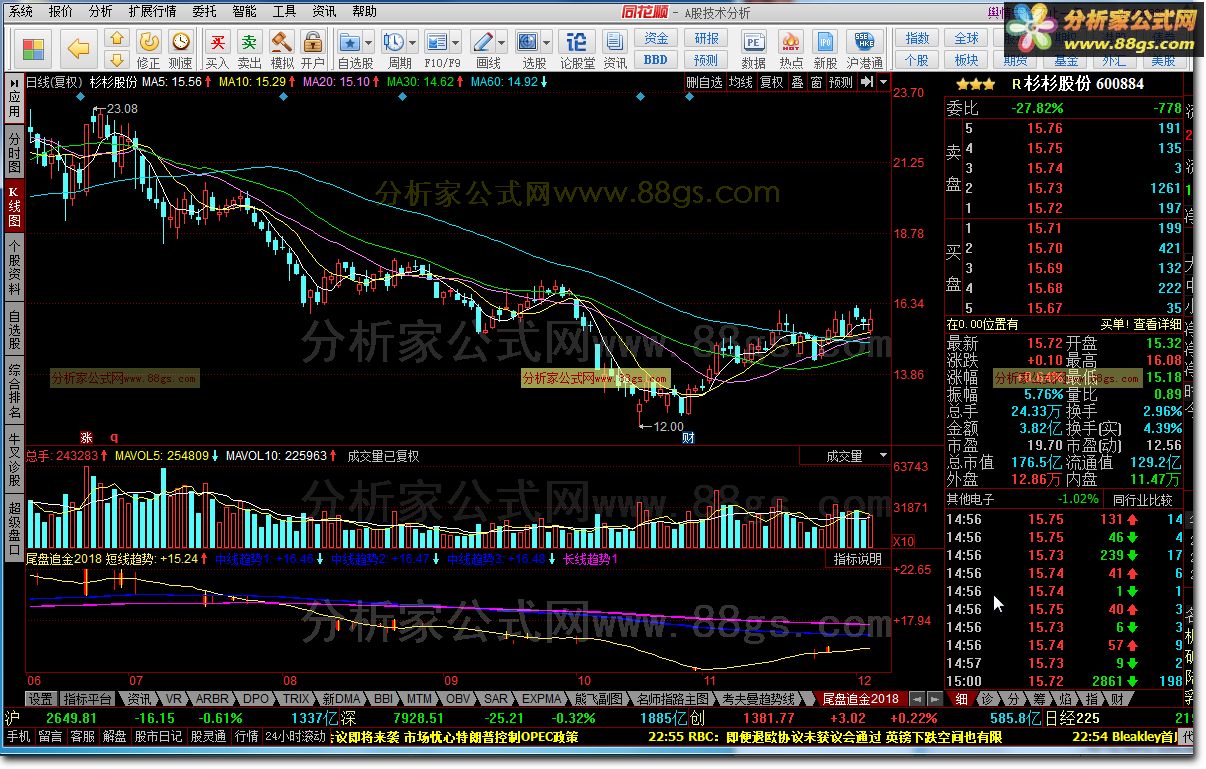Screen dimensions: 1206x769
Task: Switch to the 个股资料 side tab
Action: click(x=14, y=267)
